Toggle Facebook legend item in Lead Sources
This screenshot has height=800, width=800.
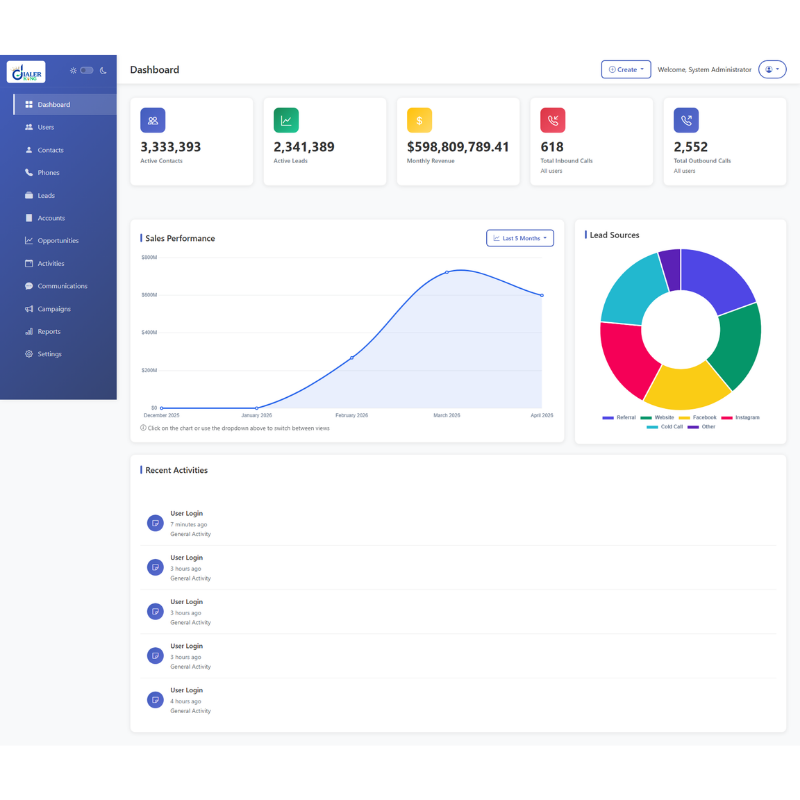coord(697,417)
